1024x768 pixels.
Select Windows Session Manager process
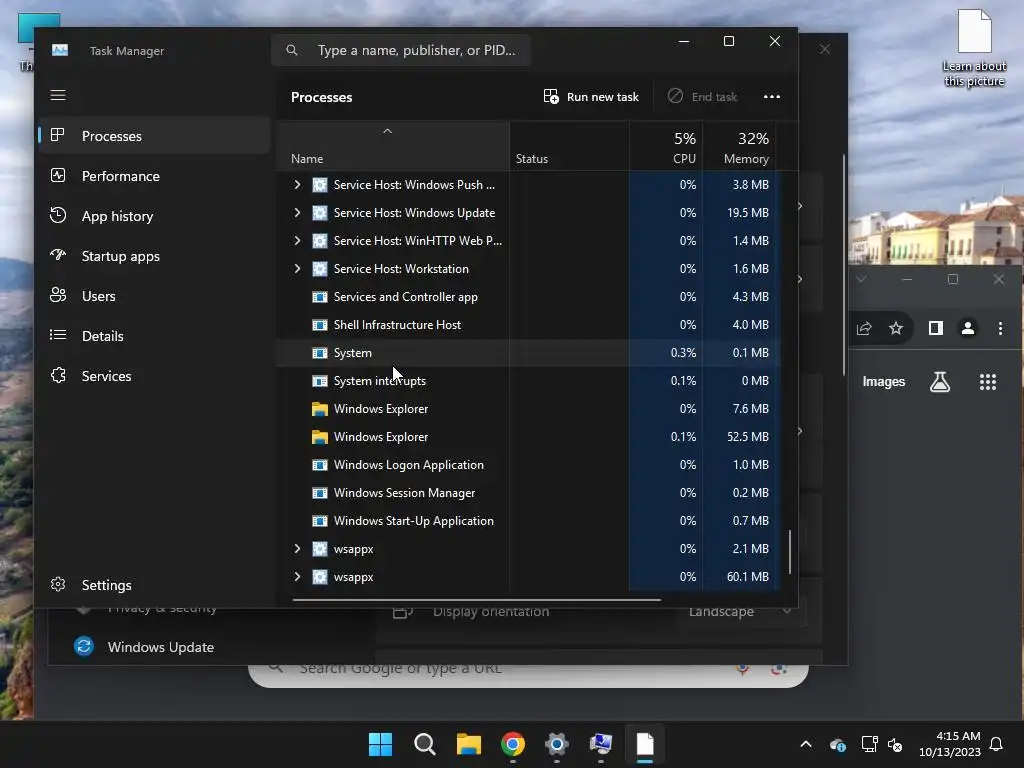point(528,493)
